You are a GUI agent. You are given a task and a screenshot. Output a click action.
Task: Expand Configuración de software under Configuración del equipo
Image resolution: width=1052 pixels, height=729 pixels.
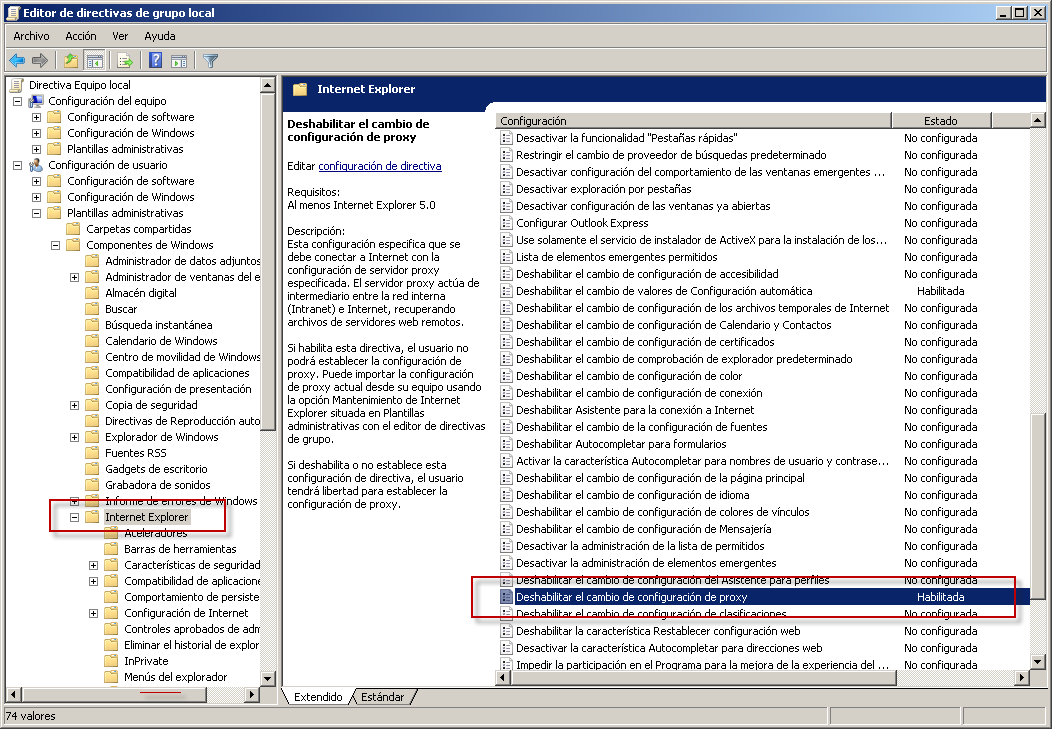click(36, 117)
